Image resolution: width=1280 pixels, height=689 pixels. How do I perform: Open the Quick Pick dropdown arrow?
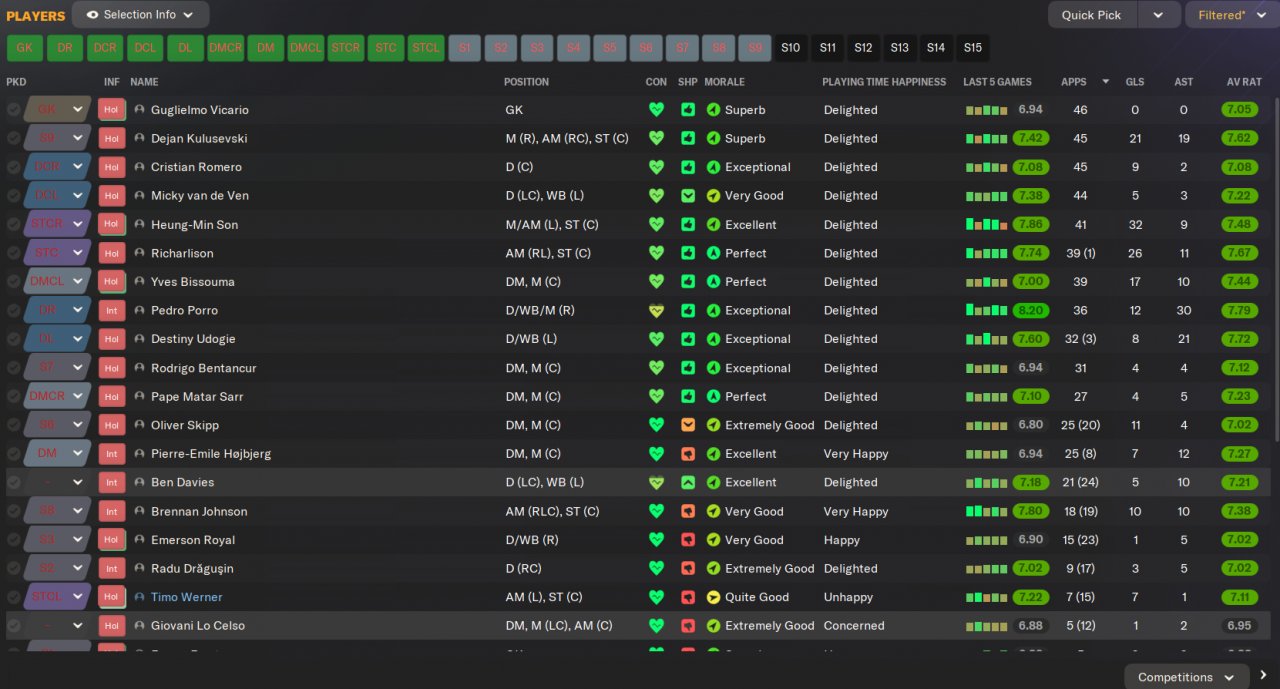tap(1158, 15)
